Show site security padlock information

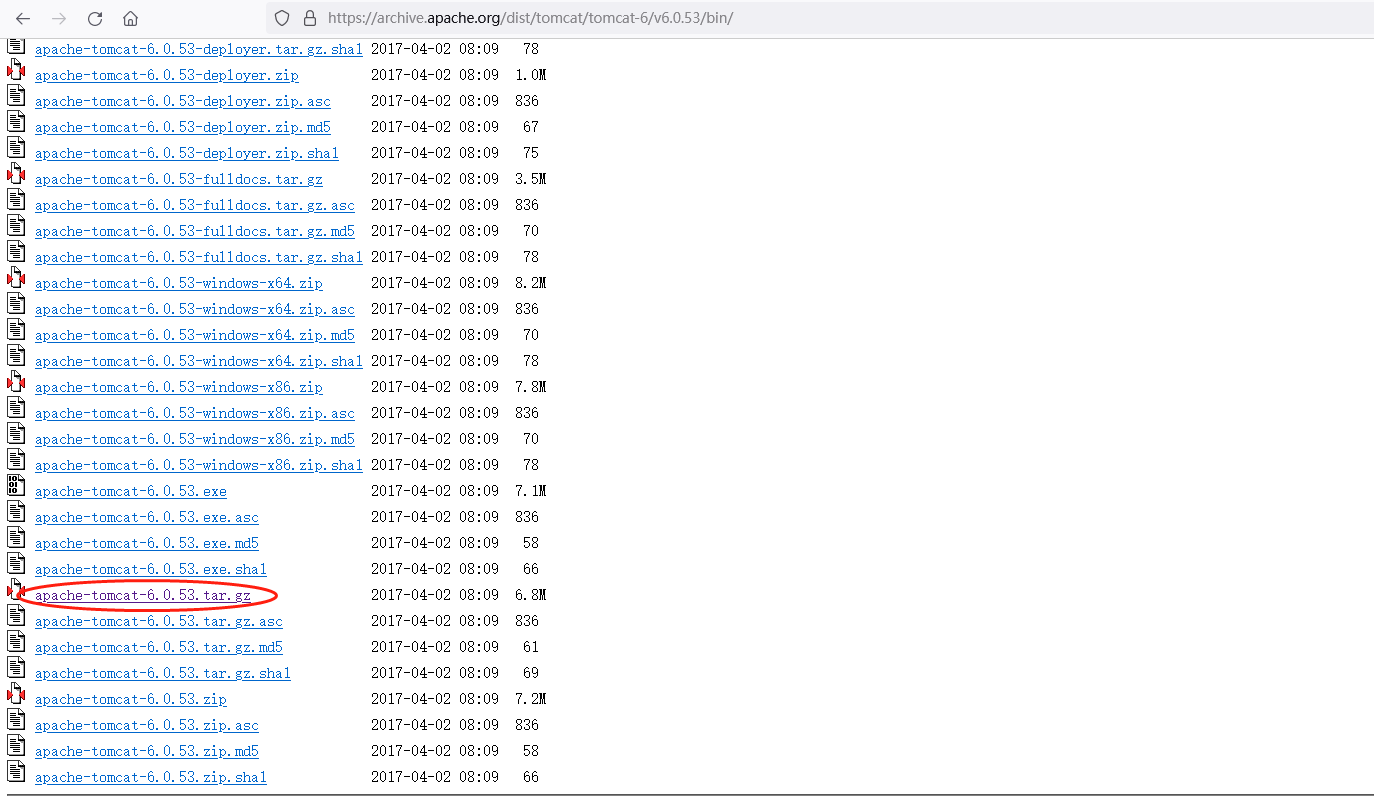(309, 18)
